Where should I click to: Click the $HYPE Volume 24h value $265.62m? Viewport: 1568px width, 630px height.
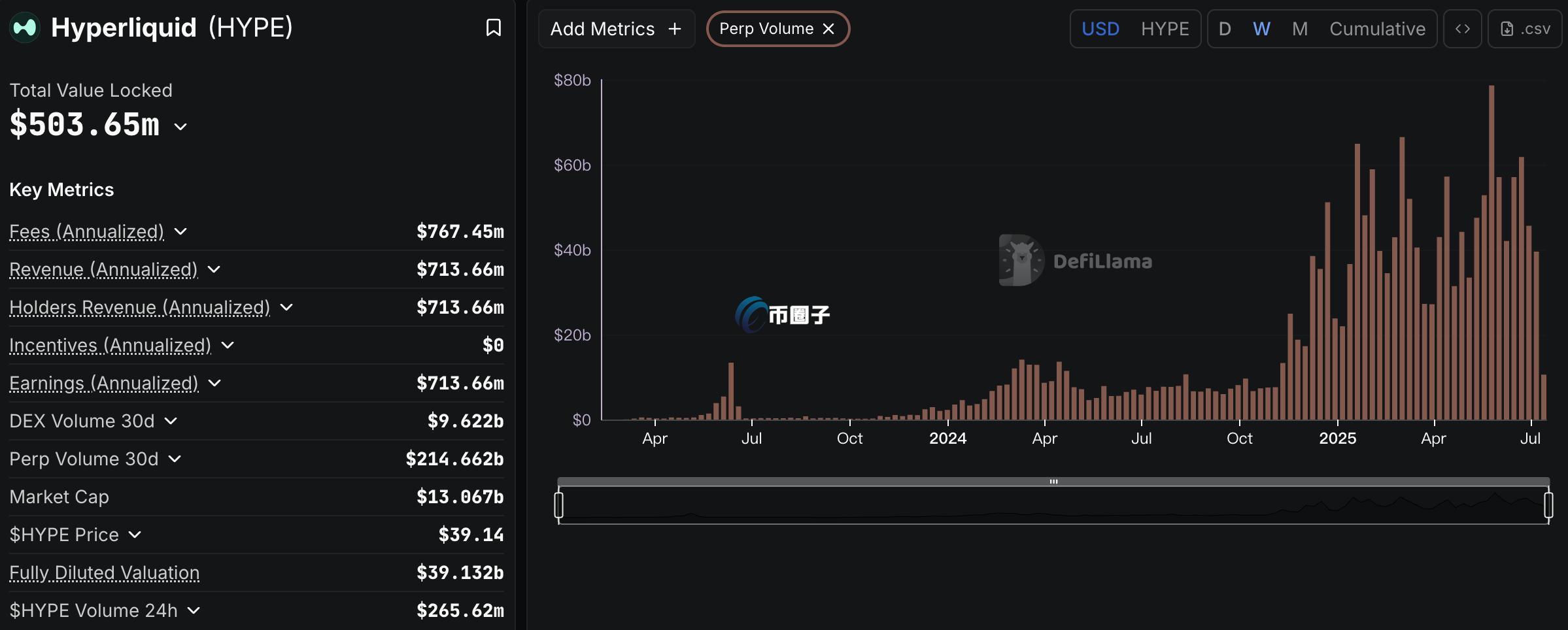click(x=460, y=610)
